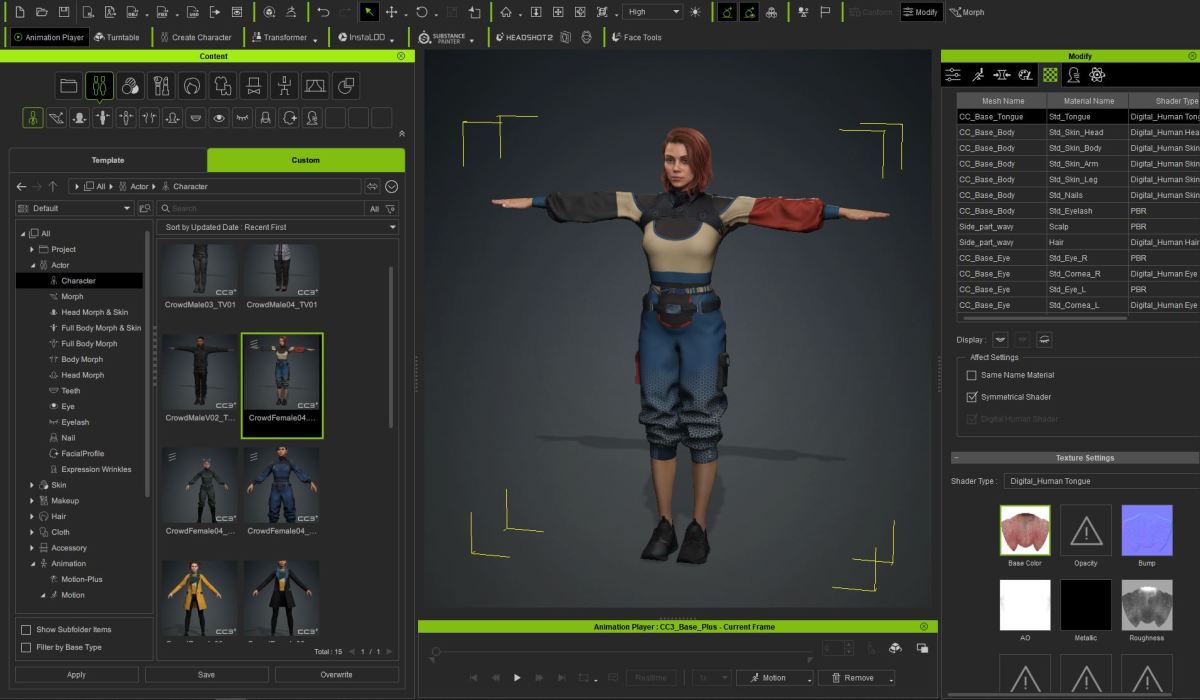Image resolution: width=1200 pixels, height=700 pixels.
Task: Click the animation timeline scrubber handle
Action: [435, 651]
